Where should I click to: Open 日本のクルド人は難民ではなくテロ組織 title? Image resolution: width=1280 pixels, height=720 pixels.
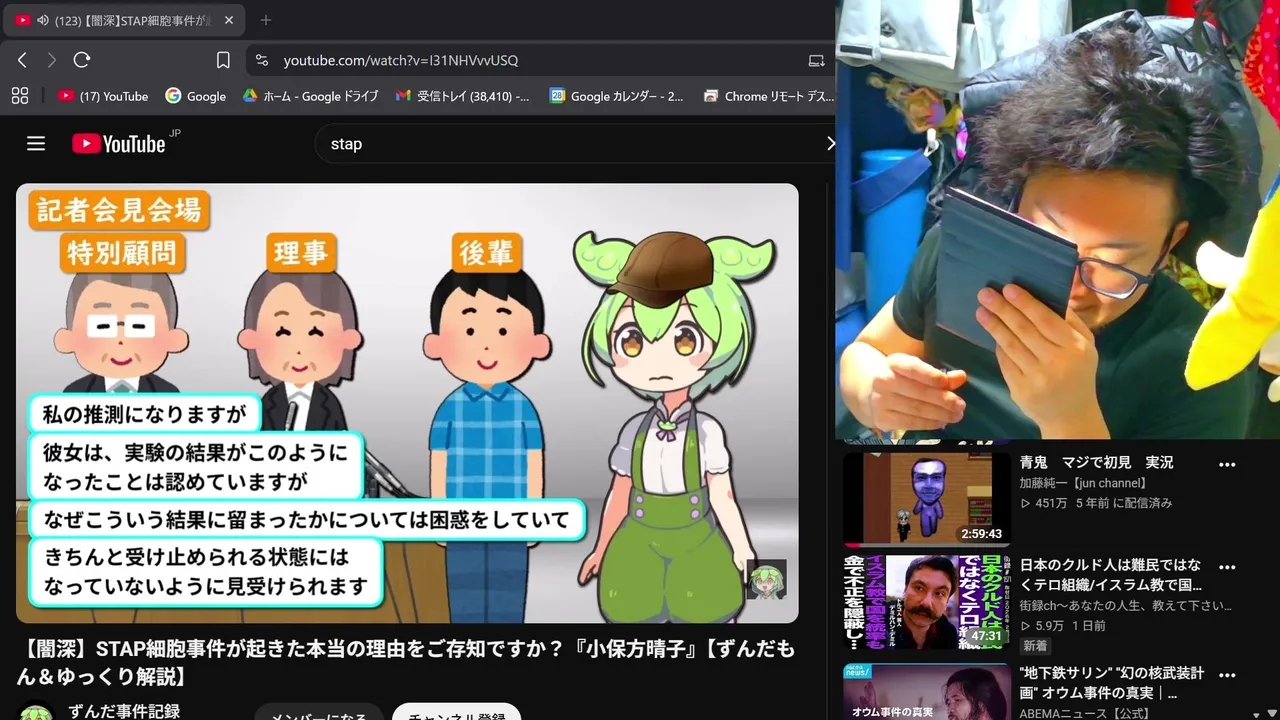(x=1110, y=574)
